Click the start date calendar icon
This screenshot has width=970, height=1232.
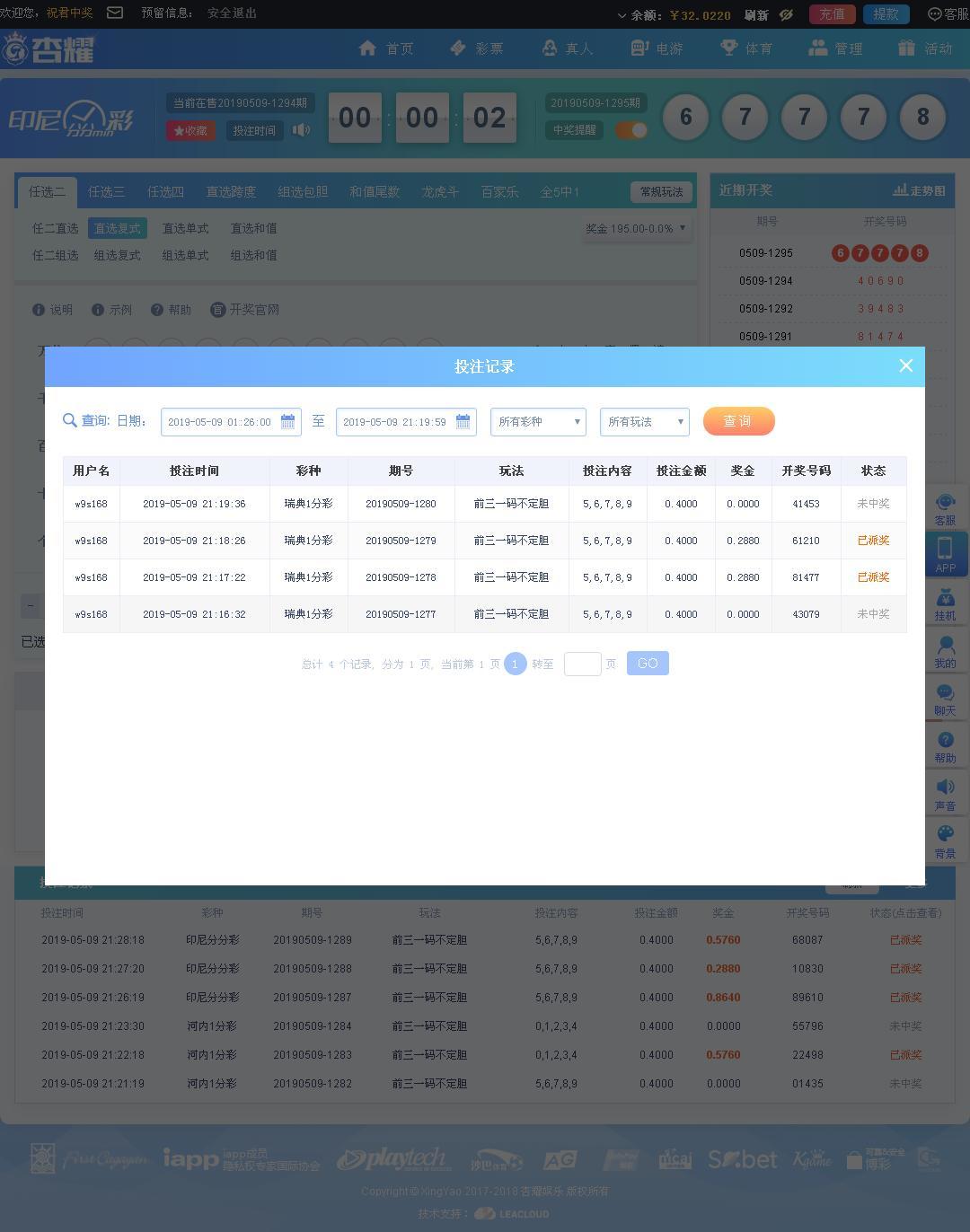point(287,421)
